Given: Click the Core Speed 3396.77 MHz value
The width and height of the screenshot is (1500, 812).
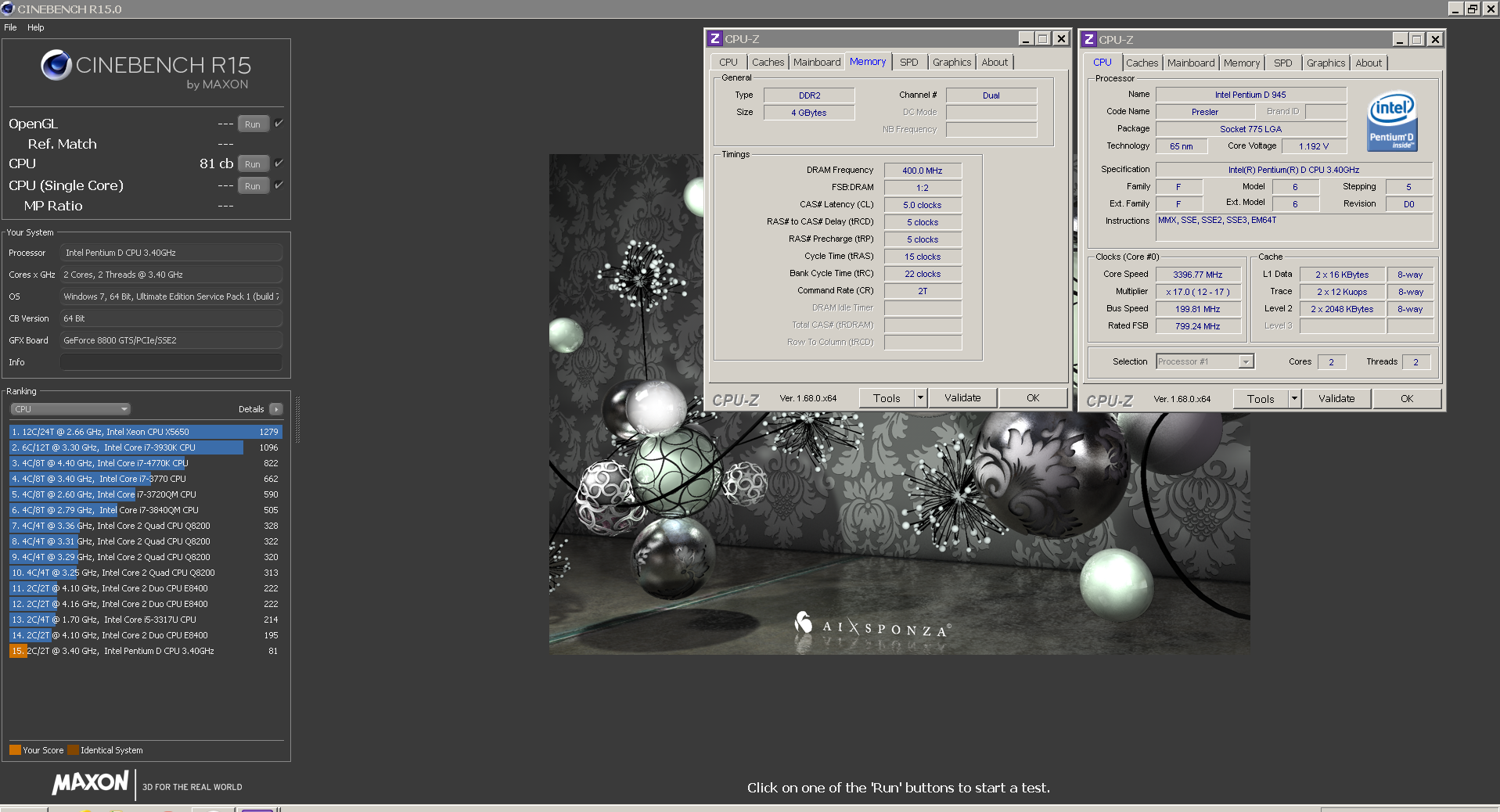Looking at the screenshot, I should point(1197,275).
